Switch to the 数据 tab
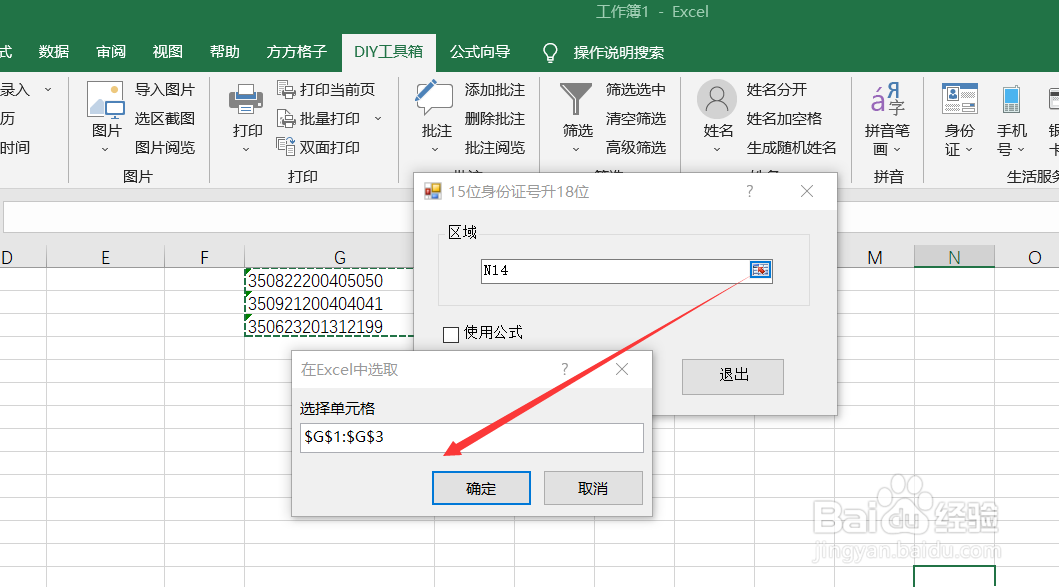 pos(54,52)
